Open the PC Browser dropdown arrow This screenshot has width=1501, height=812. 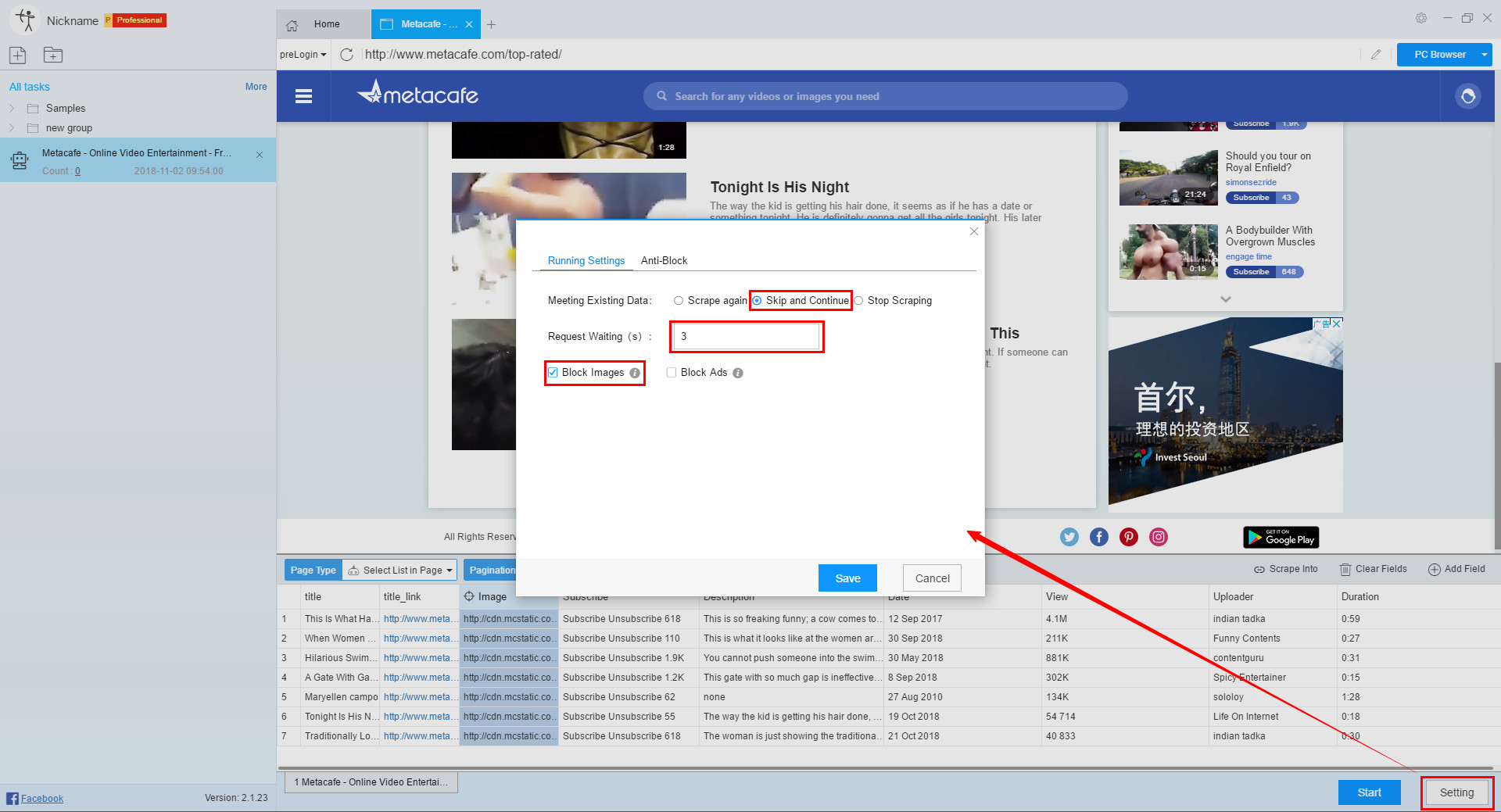tap(1484, 55)
